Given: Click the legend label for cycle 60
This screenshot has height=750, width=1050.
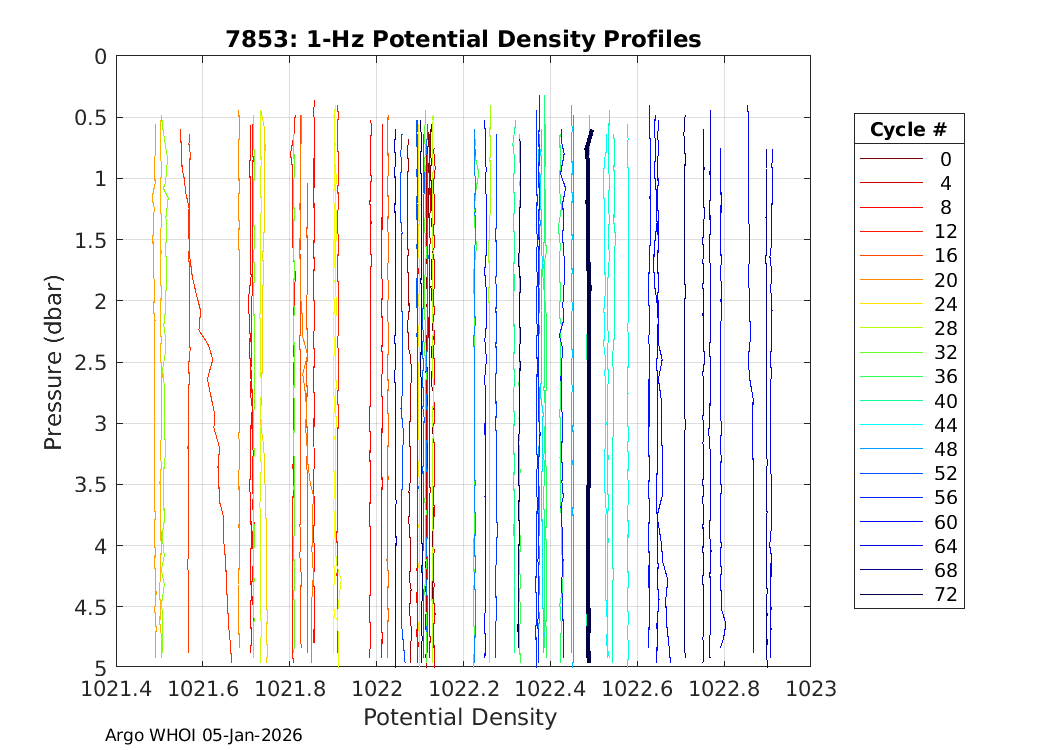Looking at the screenshot, I should point(945,522).
